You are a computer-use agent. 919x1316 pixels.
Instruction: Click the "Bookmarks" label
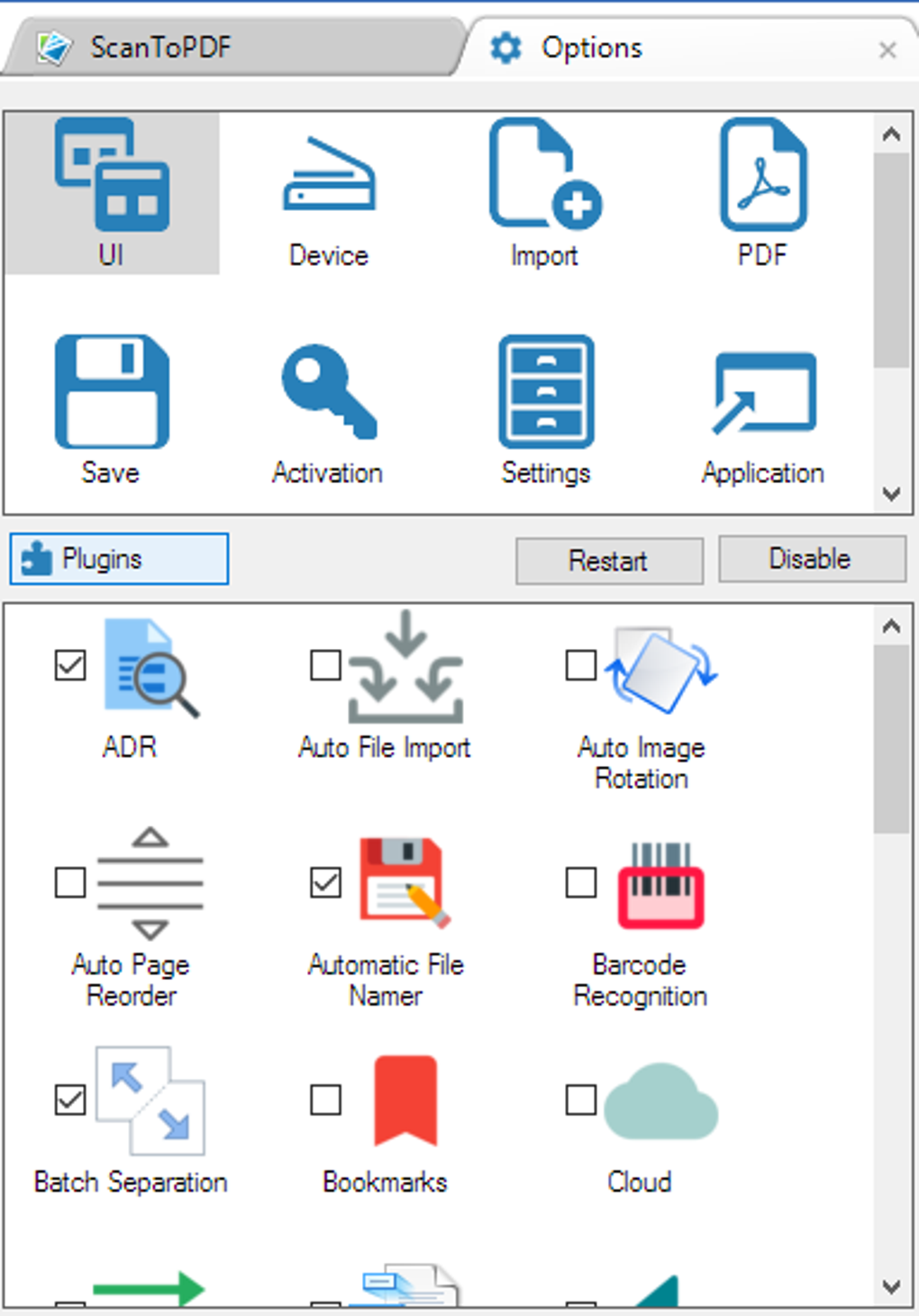point(385,1182)
